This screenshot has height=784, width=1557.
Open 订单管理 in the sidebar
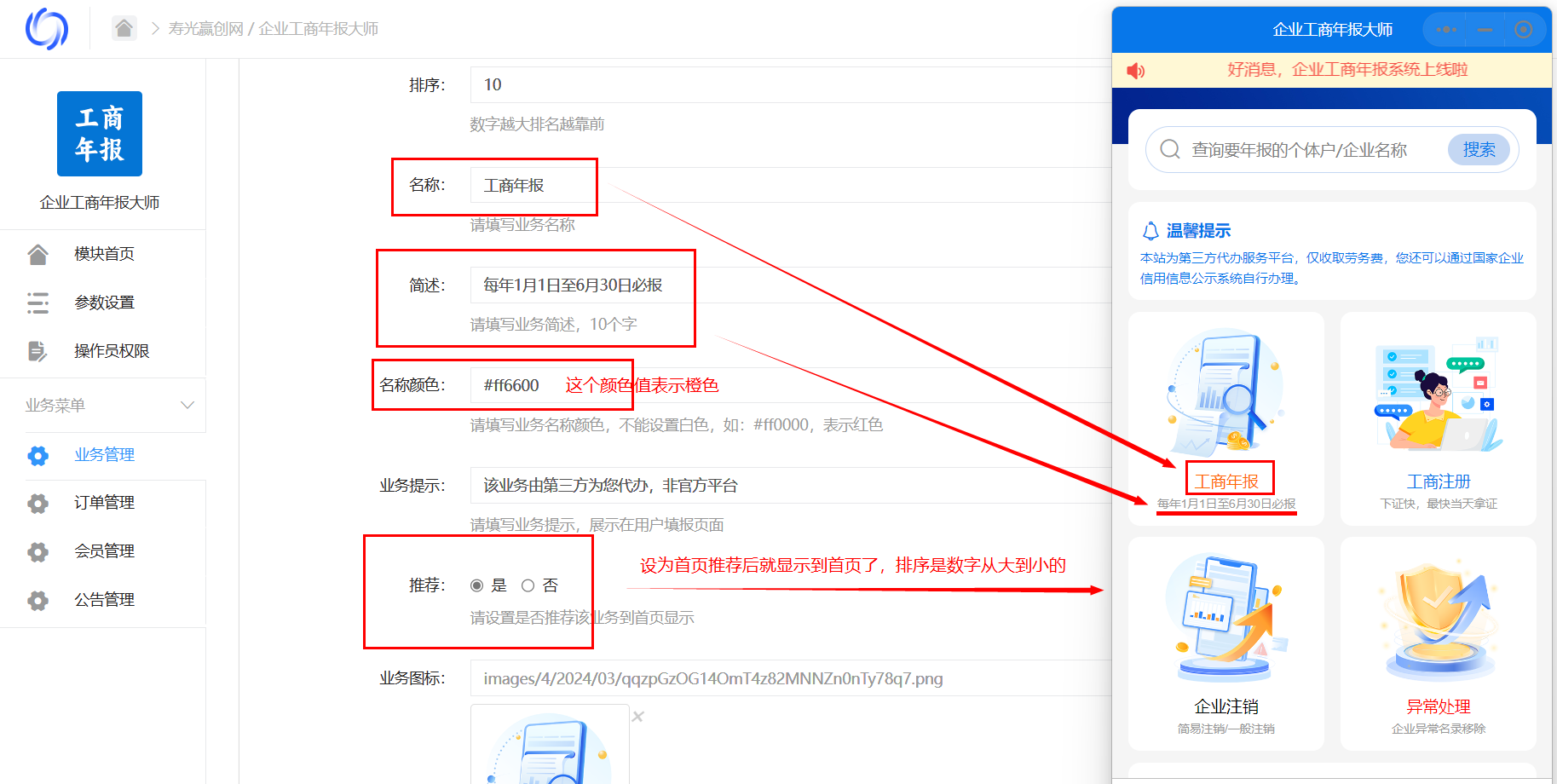(x=103, y=503)
